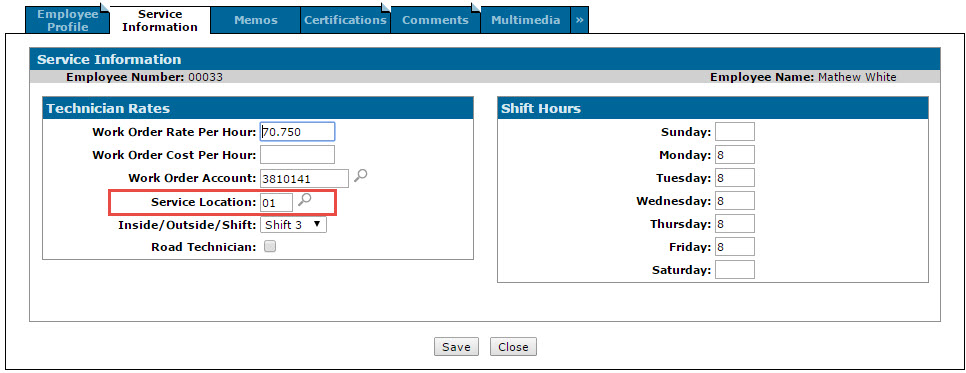Viewport: 966px width, 373px height.
Task: Click the Sunday shift hours field
Action: point(734,131)
